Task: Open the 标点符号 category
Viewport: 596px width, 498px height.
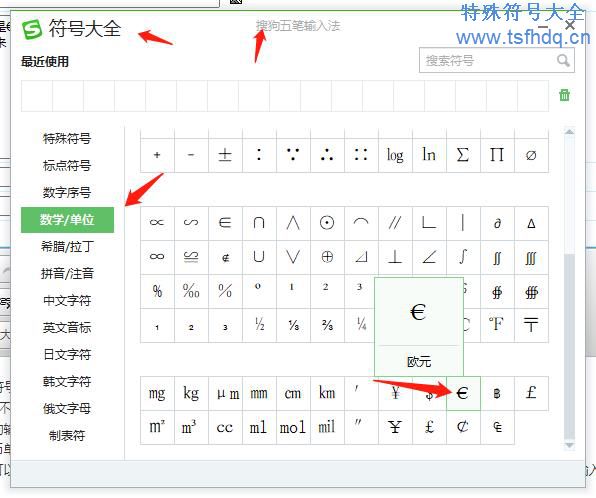Action: coord(67,165)
